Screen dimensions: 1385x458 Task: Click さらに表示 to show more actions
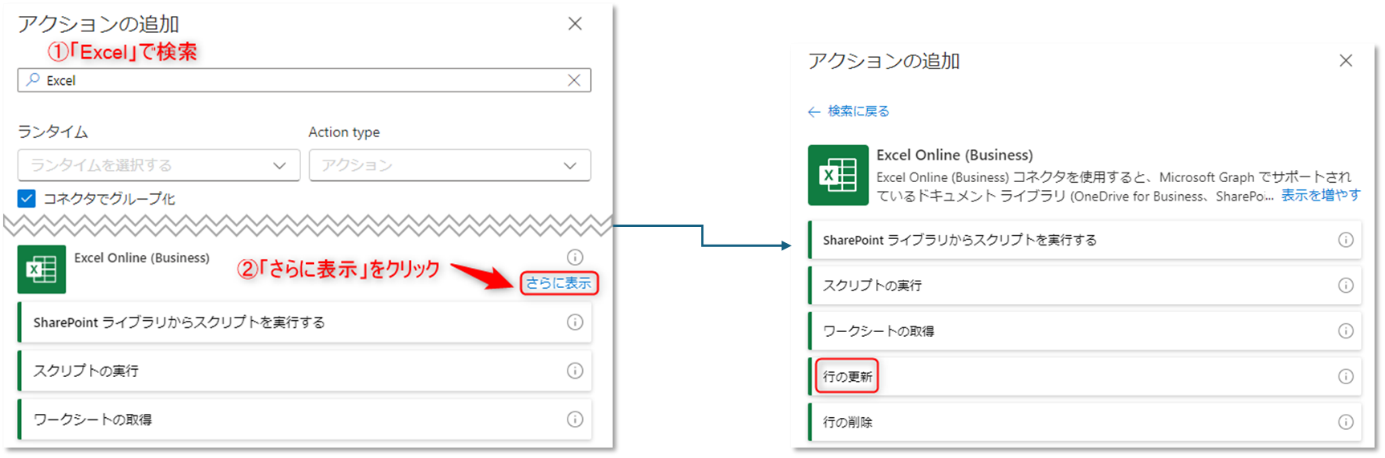558,284
